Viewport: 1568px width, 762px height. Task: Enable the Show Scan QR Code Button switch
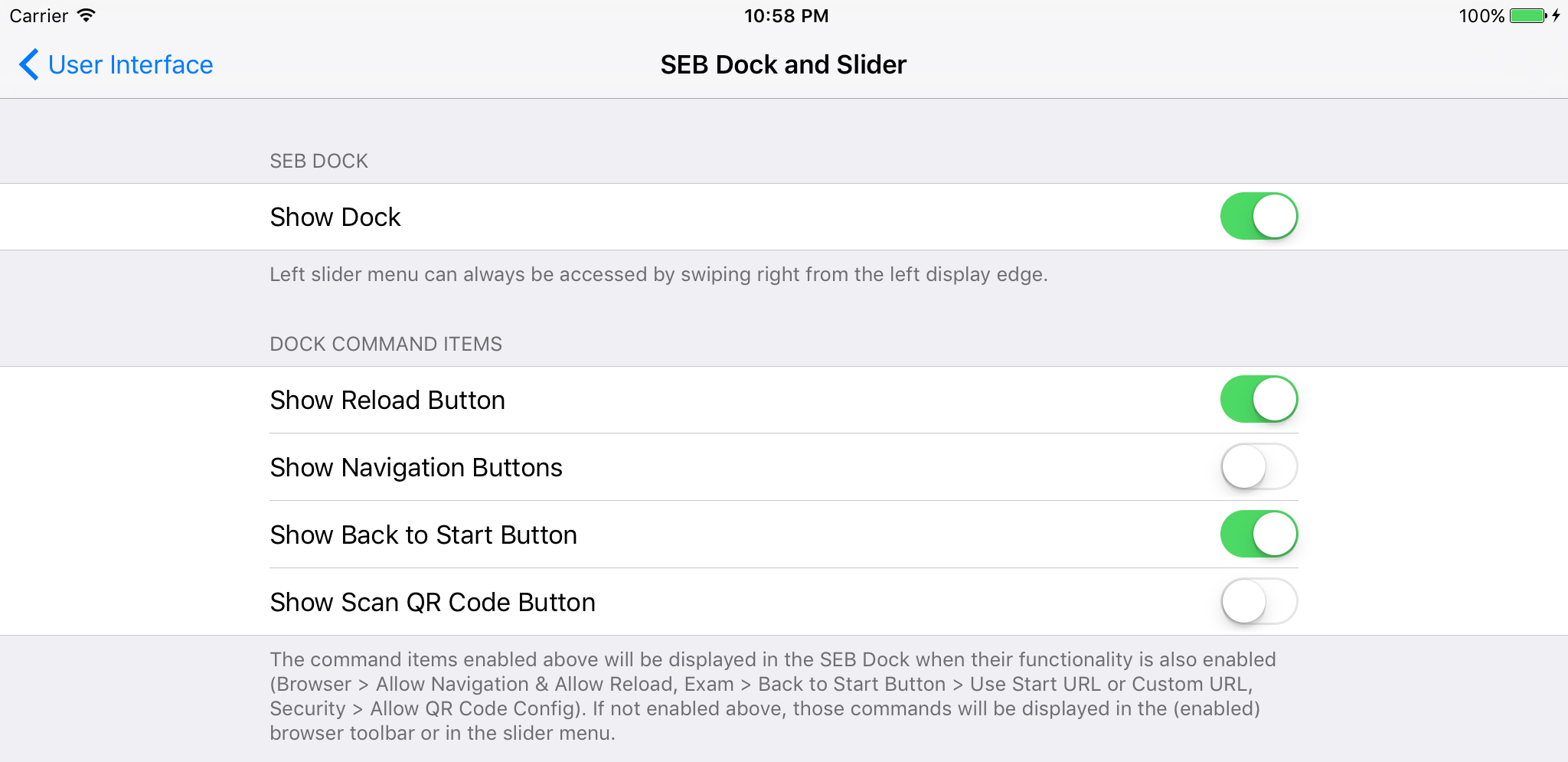[1259, 601]
